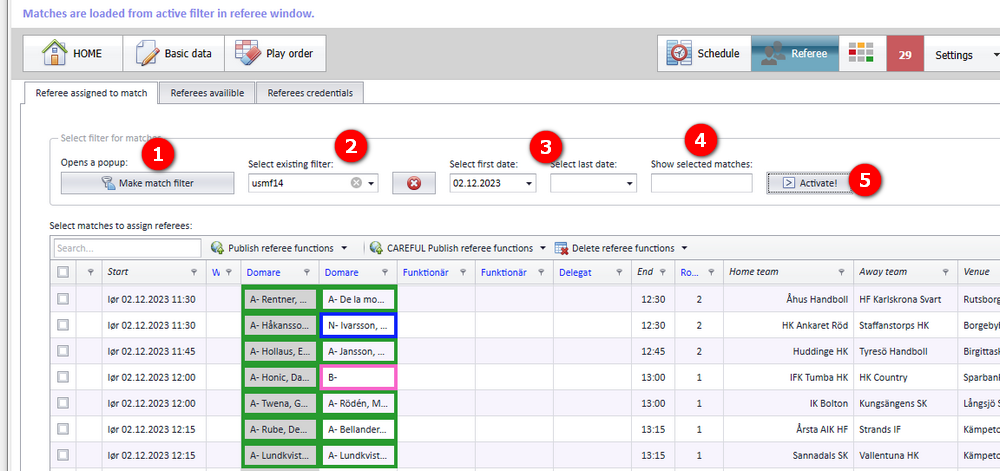The height and width of the screenshot is (471, 1000).
Task: Open the Select first date picker dropdown
Action: click(x=529, y=184)
